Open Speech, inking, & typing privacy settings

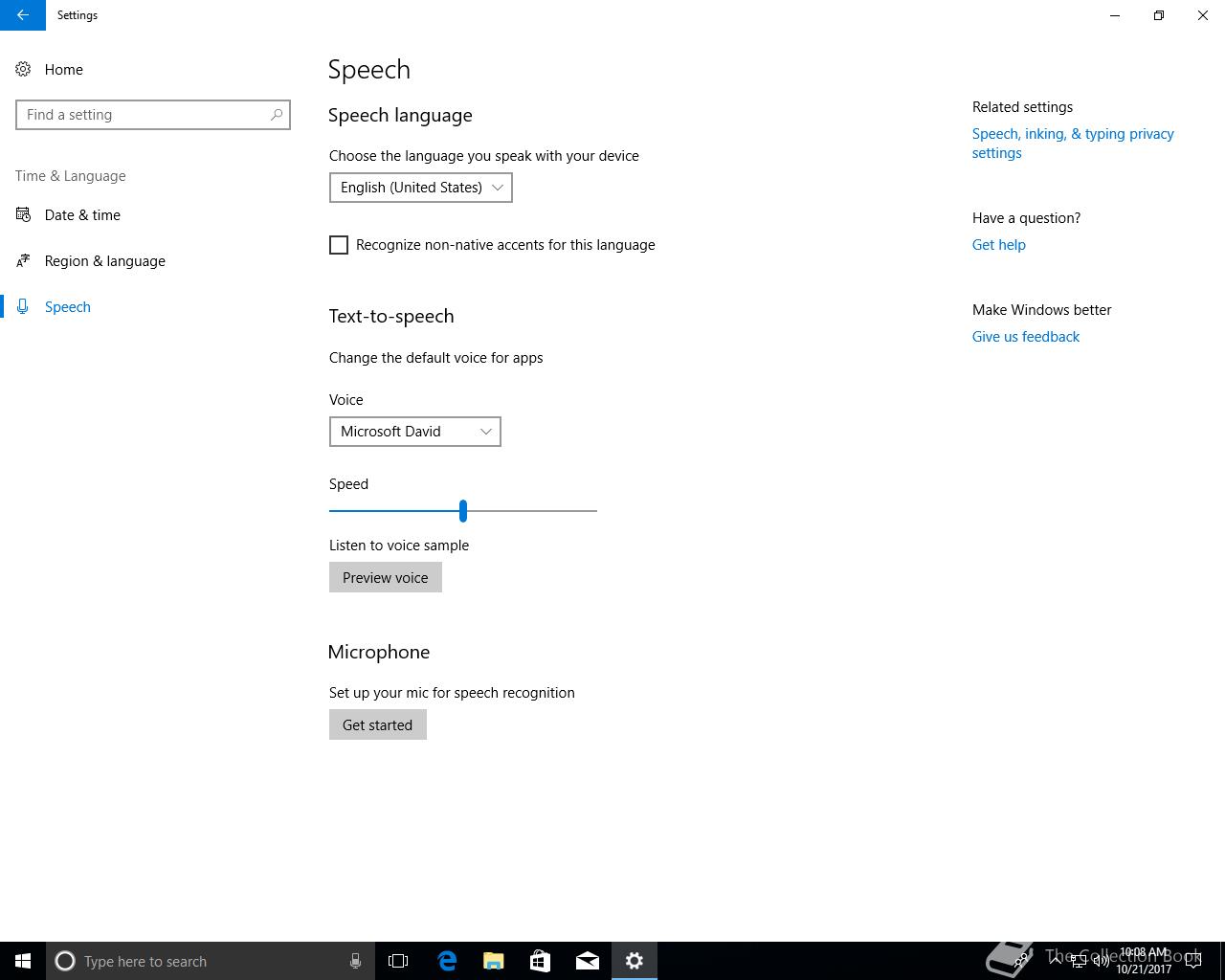click(1073, 144)
